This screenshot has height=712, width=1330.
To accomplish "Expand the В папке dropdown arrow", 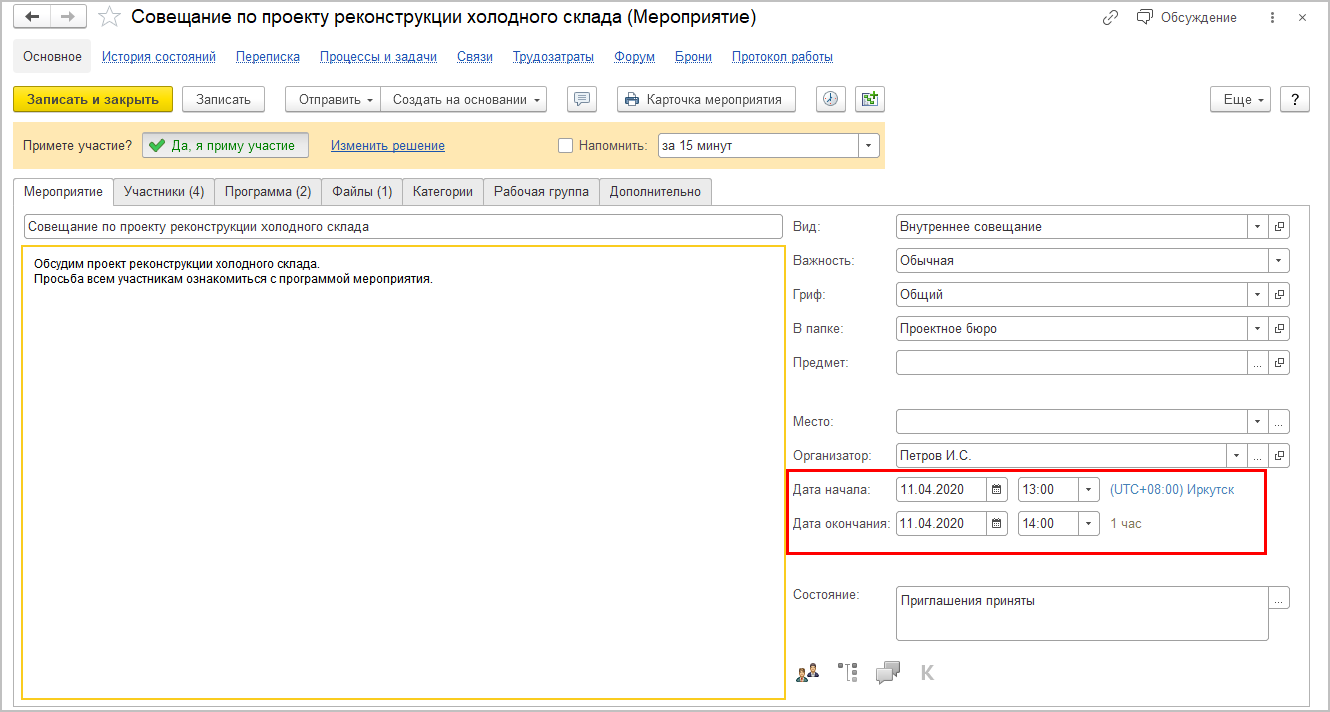I will (1258, 328).
